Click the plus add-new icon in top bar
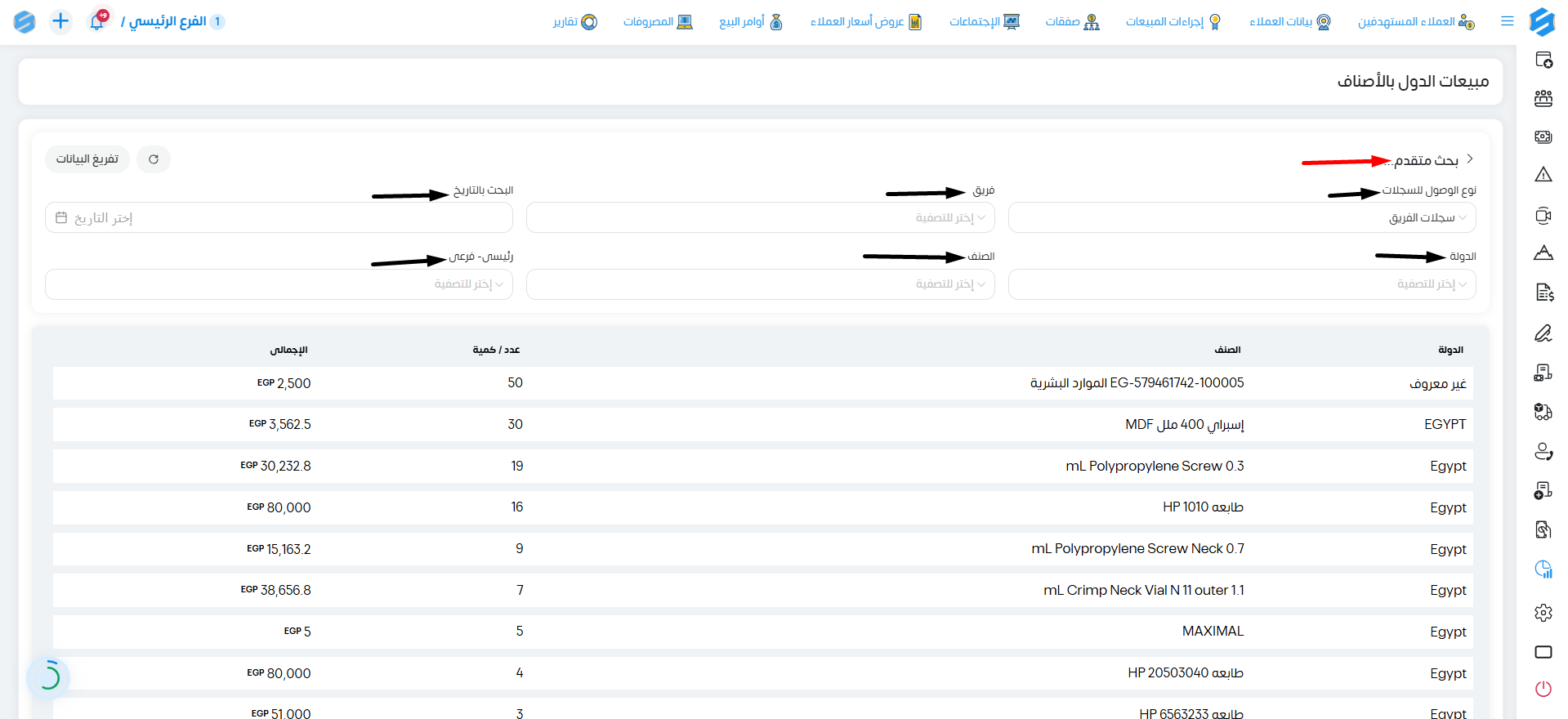The height and width of the screenshot is (719, 1568). [60, 21]
